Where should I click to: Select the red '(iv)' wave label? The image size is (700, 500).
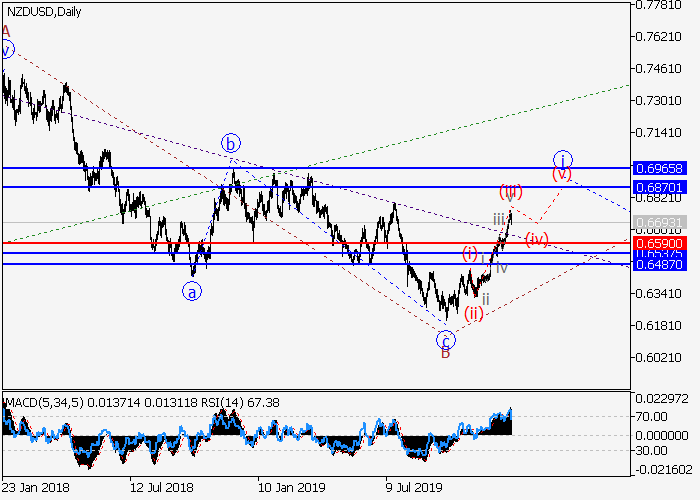pyautogui.click(x=538, y=238)
